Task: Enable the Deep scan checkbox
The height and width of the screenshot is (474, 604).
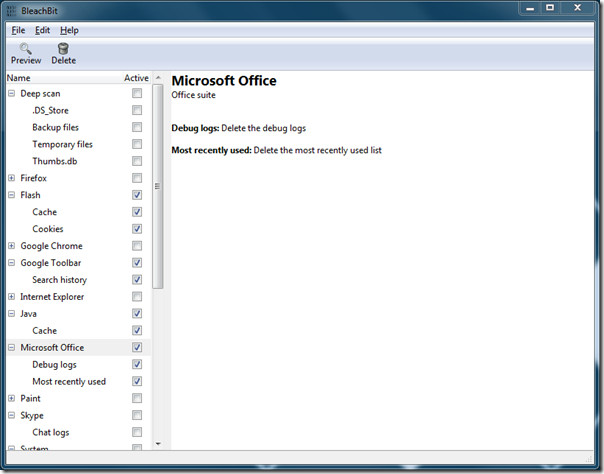Action: [x=137, y=94]
